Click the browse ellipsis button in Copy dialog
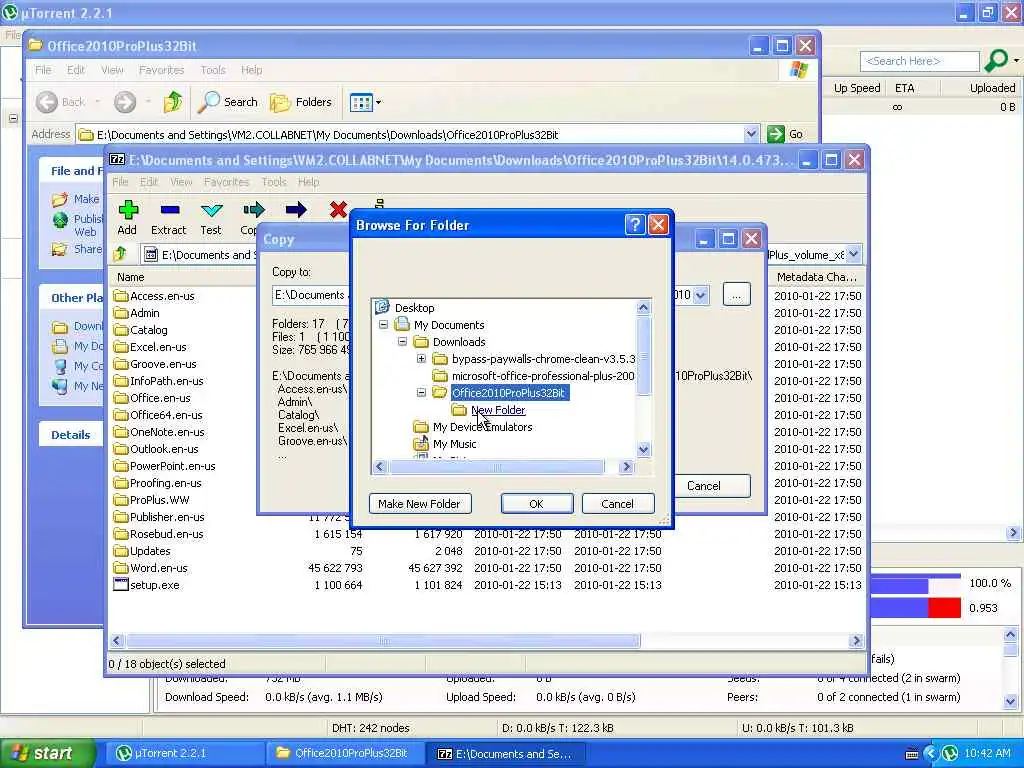 tap(736, 295)
